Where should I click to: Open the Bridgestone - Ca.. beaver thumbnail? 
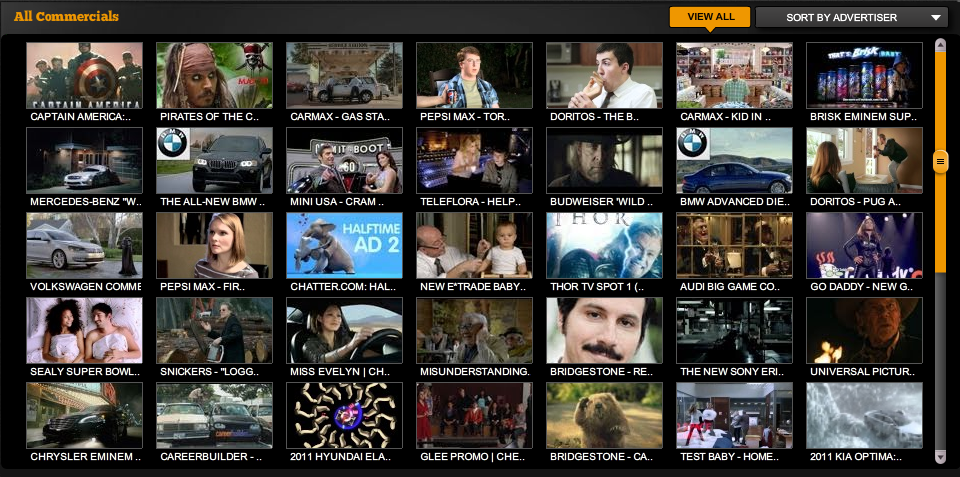point(604,416)
